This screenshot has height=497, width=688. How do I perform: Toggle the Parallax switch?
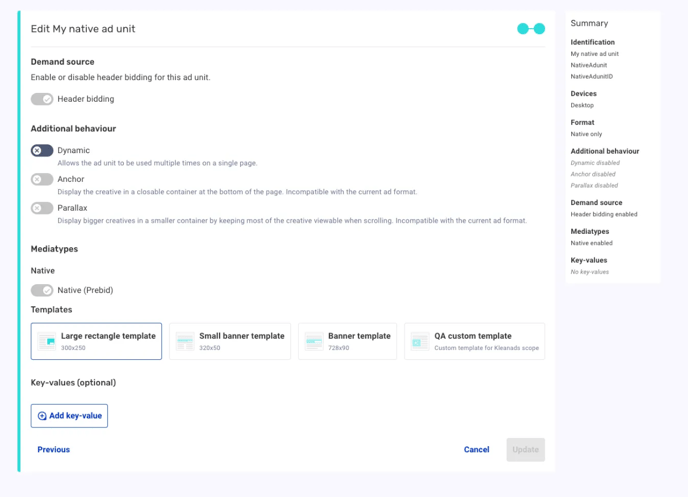(42, 208)
